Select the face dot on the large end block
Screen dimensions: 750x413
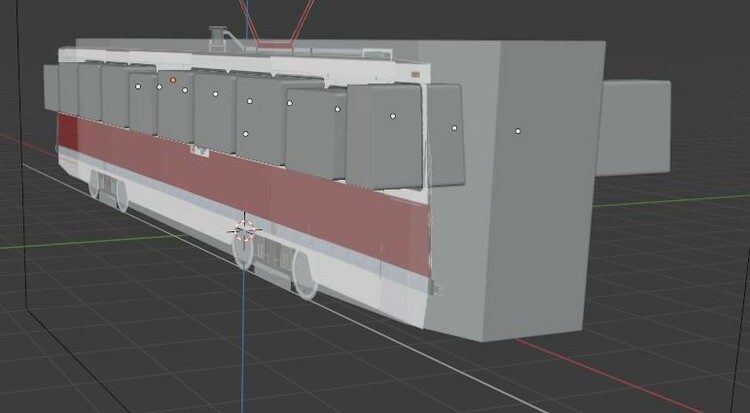coord(518,131)
